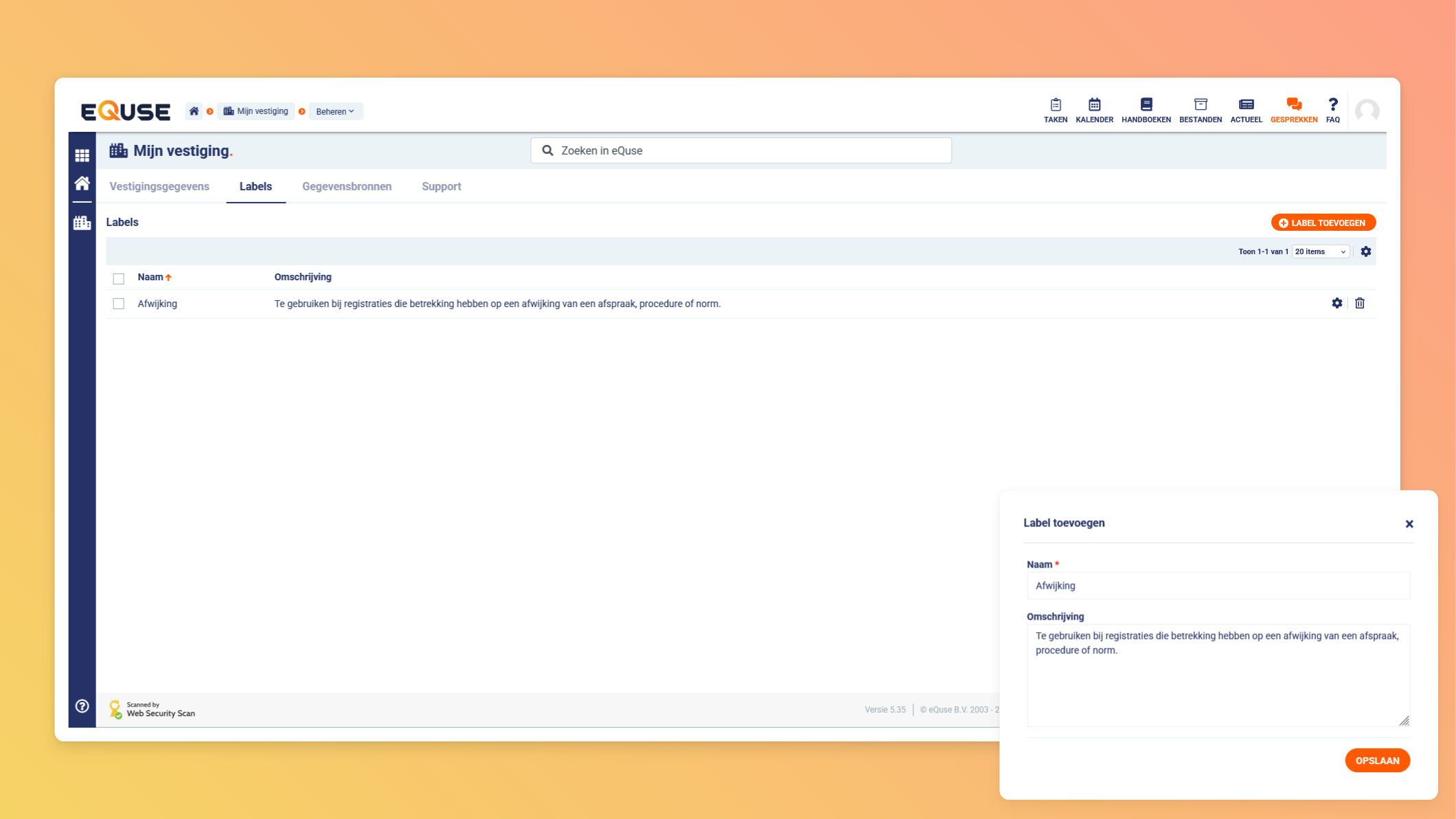Click the Label toevoegen button
Screen dimensions: 1456x819
pos(1323,223)
